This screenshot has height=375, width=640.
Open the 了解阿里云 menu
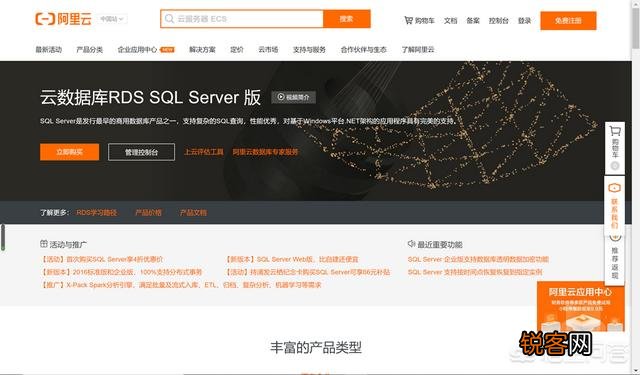point(418,50)
